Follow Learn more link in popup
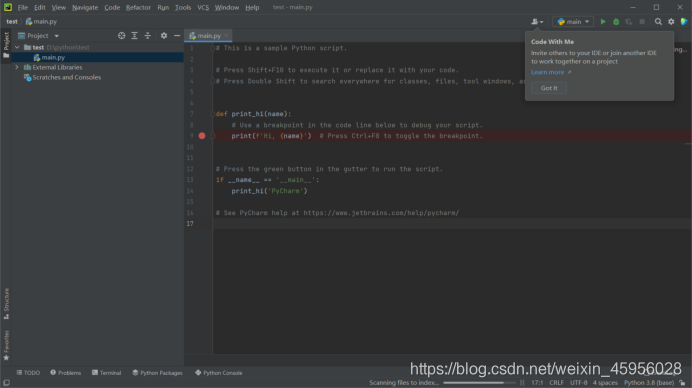Screen dimensions: 692x388 tap(547, 72)
